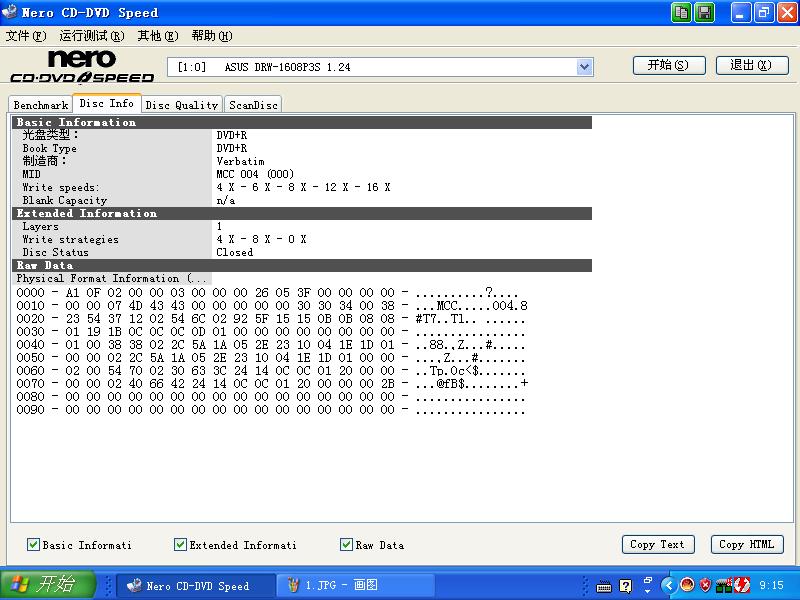Open the on-screen keyboard tray icon

[x=604, y=585]
